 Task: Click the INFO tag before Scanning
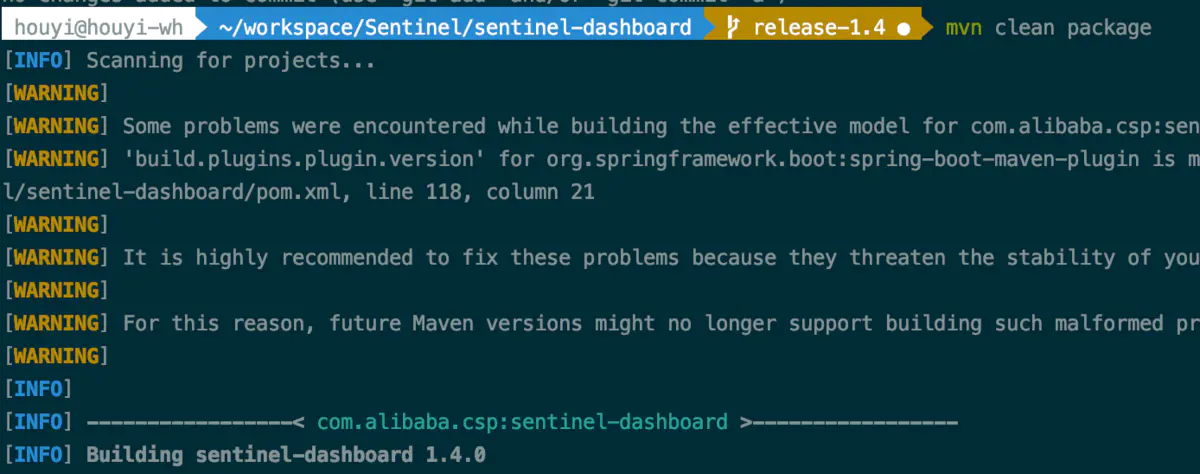tap(38, 61)
